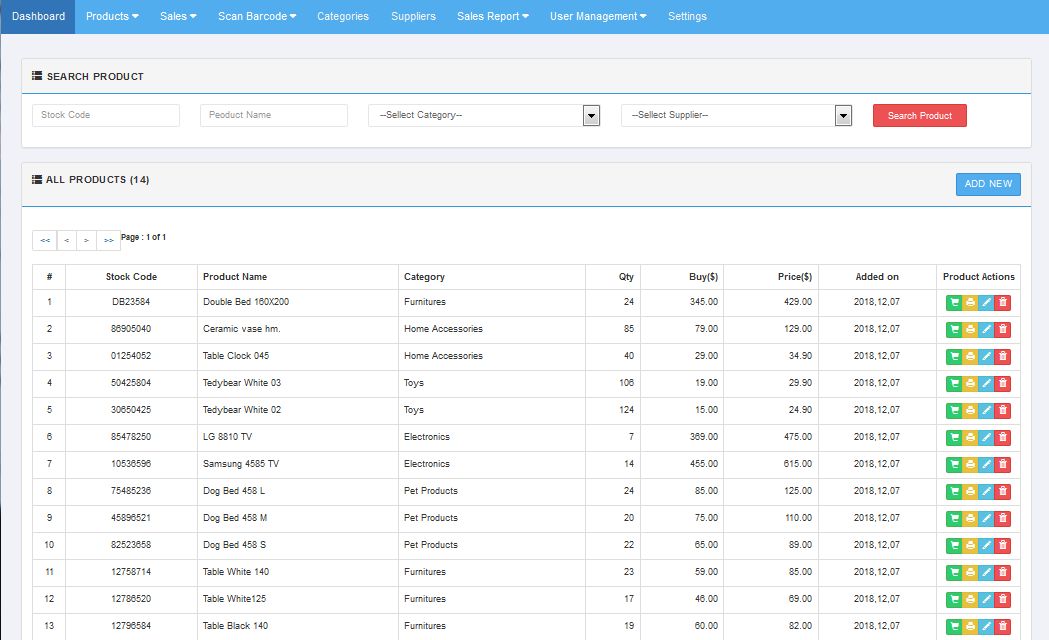Open the Suppliers page from the navbar

coord(413,16)
